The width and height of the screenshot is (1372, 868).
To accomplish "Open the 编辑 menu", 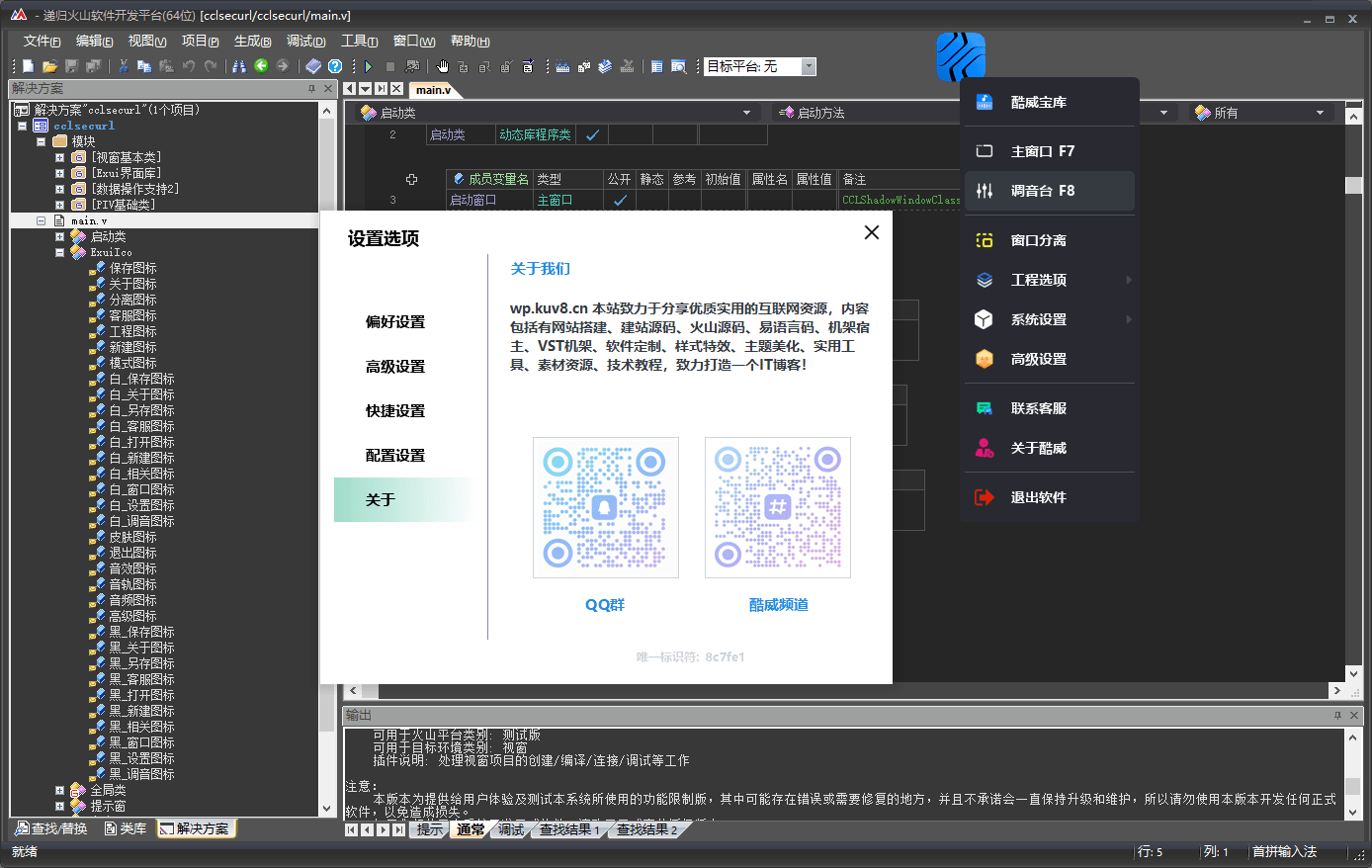I will (x=94, y=41).
